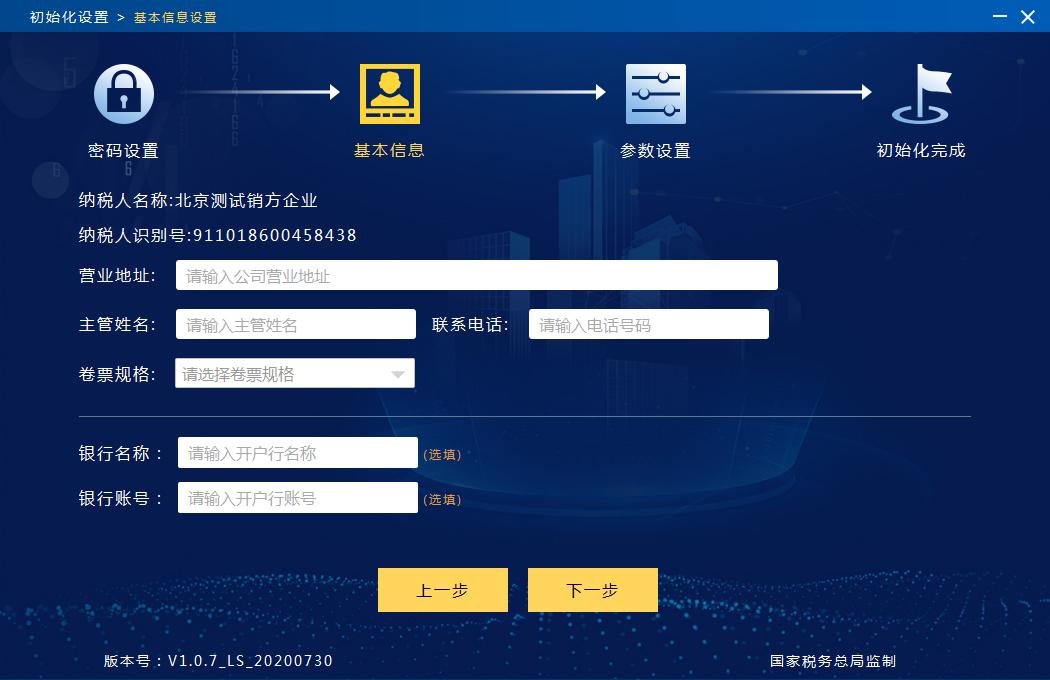Screen dimensions: 1050x680
Task: Click the 银行名称 bank name field
Action: [x=296, y=452]
